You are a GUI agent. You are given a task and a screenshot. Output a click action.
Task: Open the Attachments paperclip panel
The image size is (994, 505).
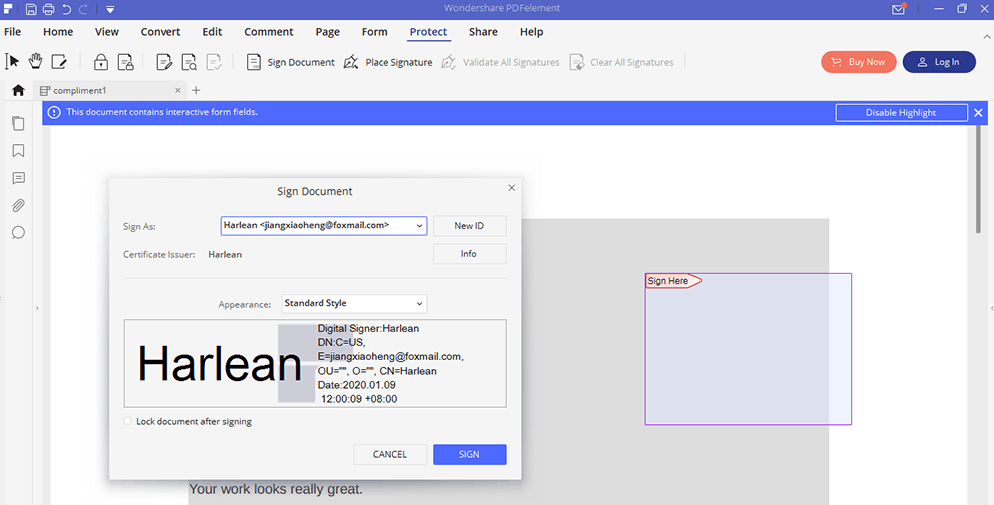[x=18, y=205]
